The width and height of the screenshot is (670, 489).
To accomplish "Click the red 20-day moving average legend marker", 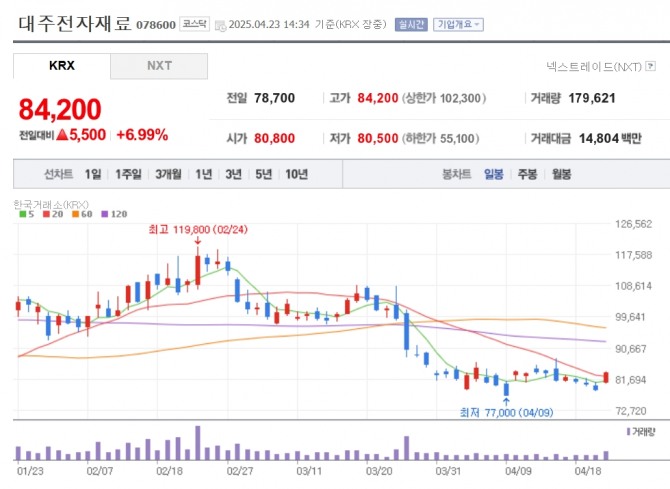I will [x=47, y=214].
